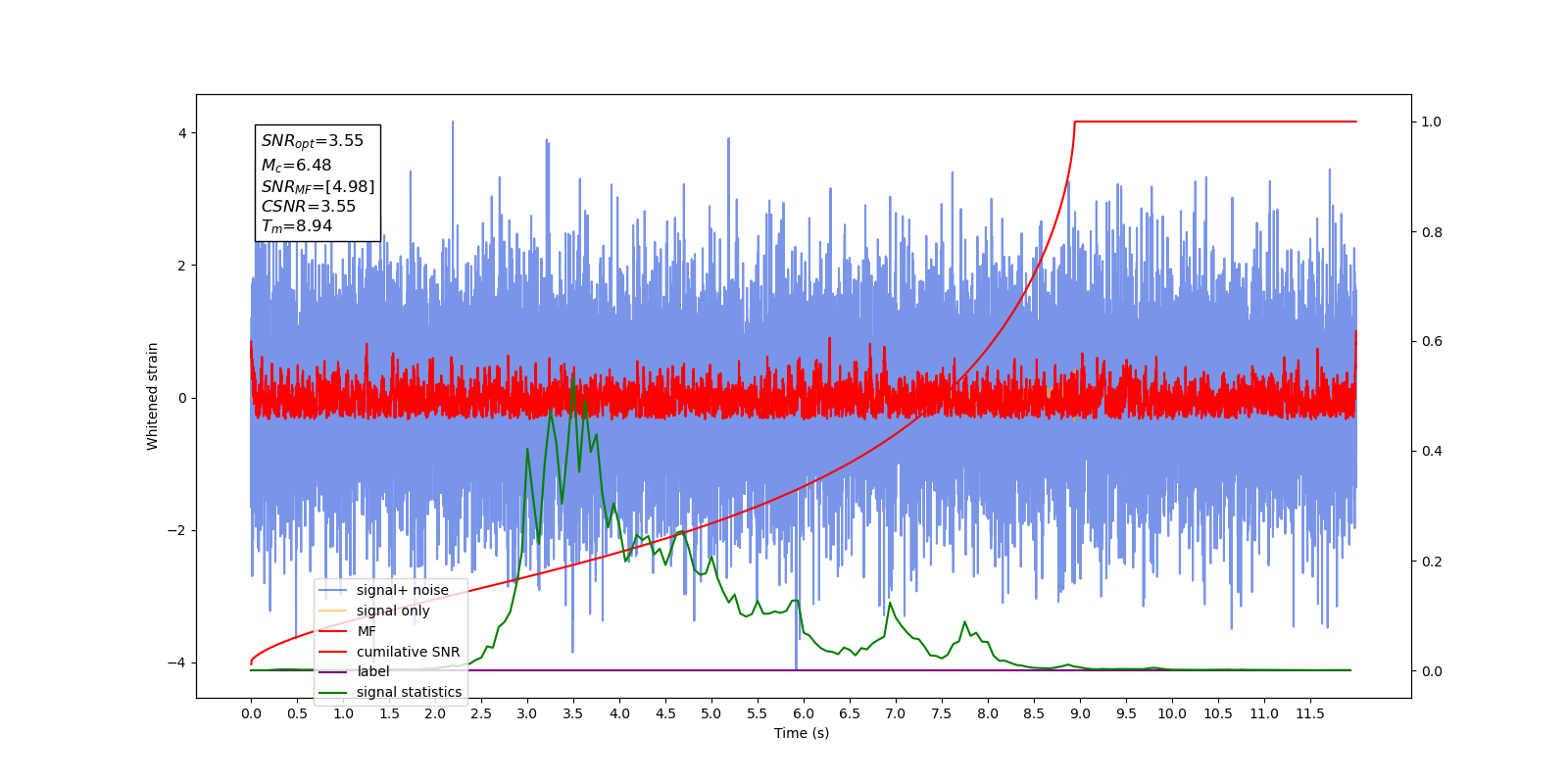This screenshot has width=1568, height=784.
Task: Click the −2 tick on the left strain axis
Action: (178, 530)
